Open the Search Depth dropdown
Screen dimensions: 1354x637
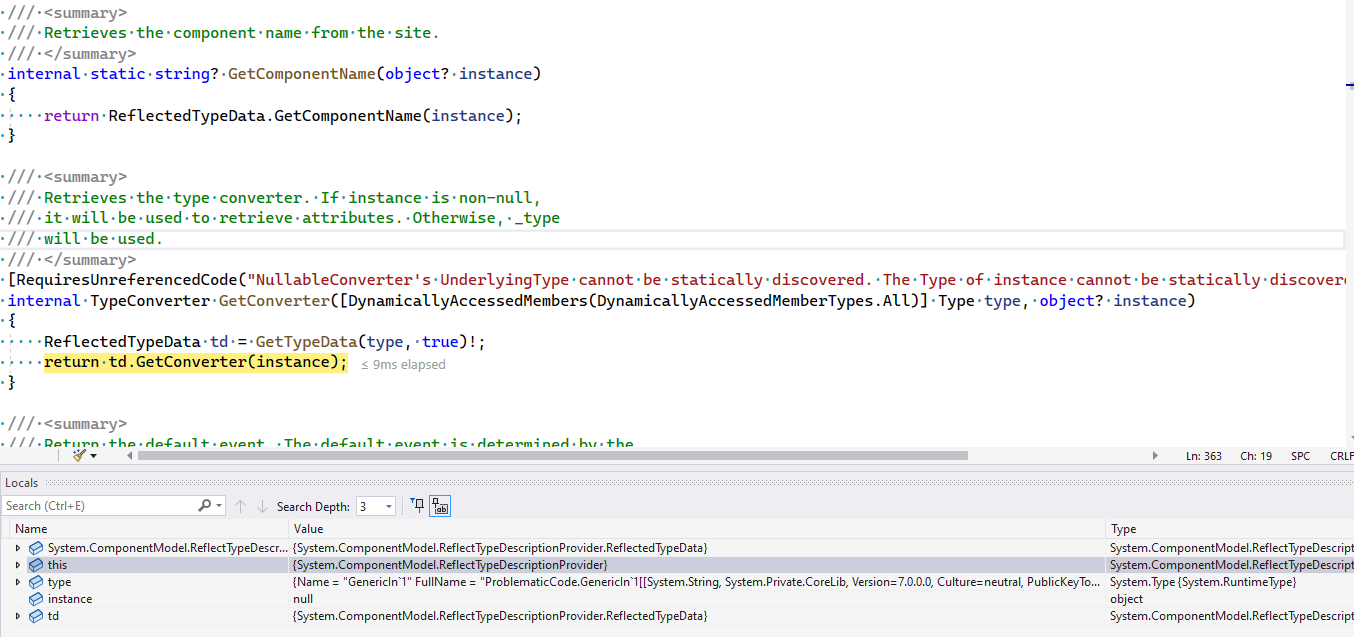point(389,507)
